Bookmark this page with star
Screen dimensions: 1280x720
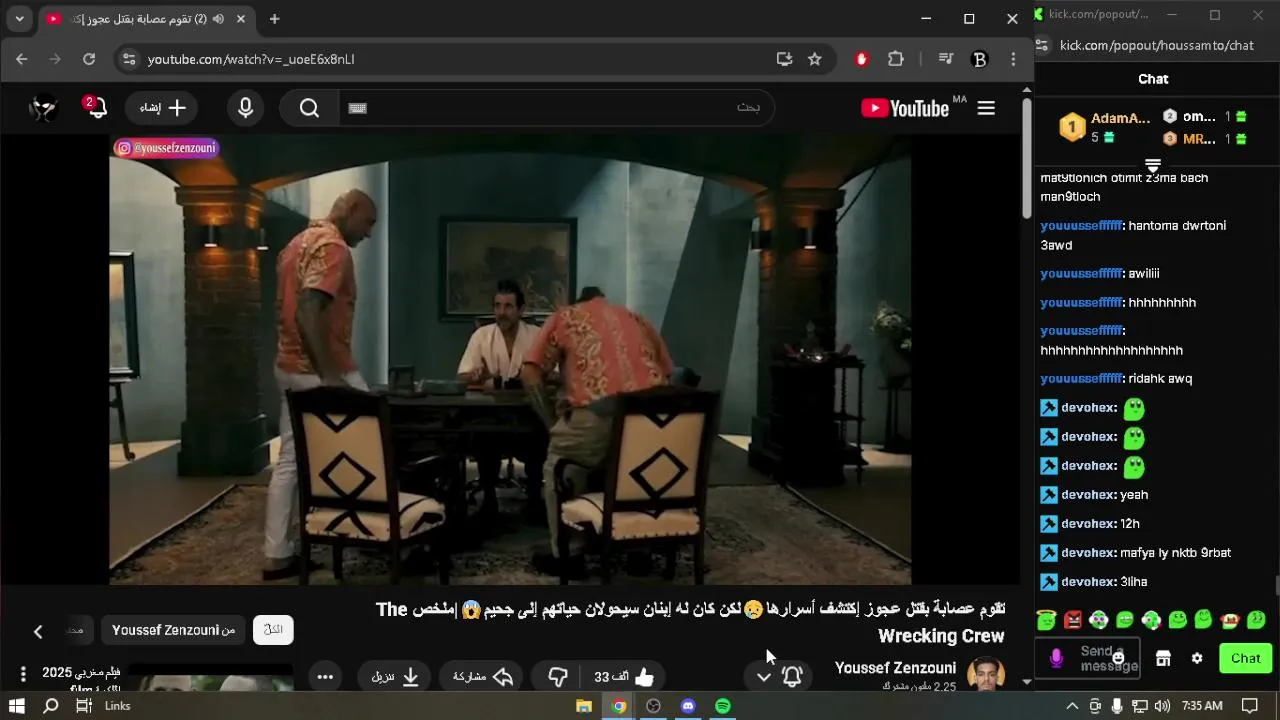click(815, 59)
